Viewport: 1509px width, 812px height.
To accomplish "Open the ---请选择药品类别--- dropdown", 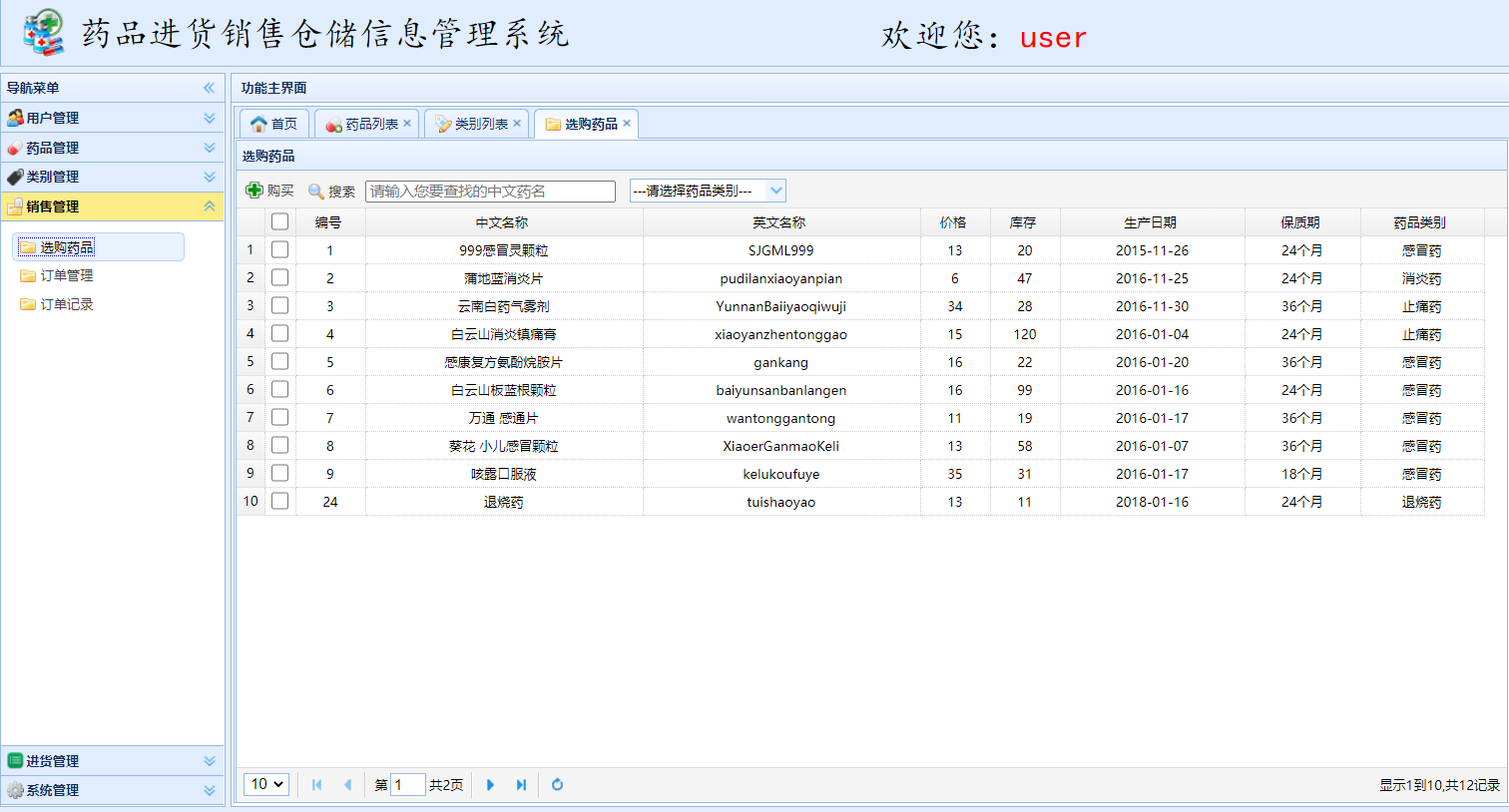I will point(708,190).
